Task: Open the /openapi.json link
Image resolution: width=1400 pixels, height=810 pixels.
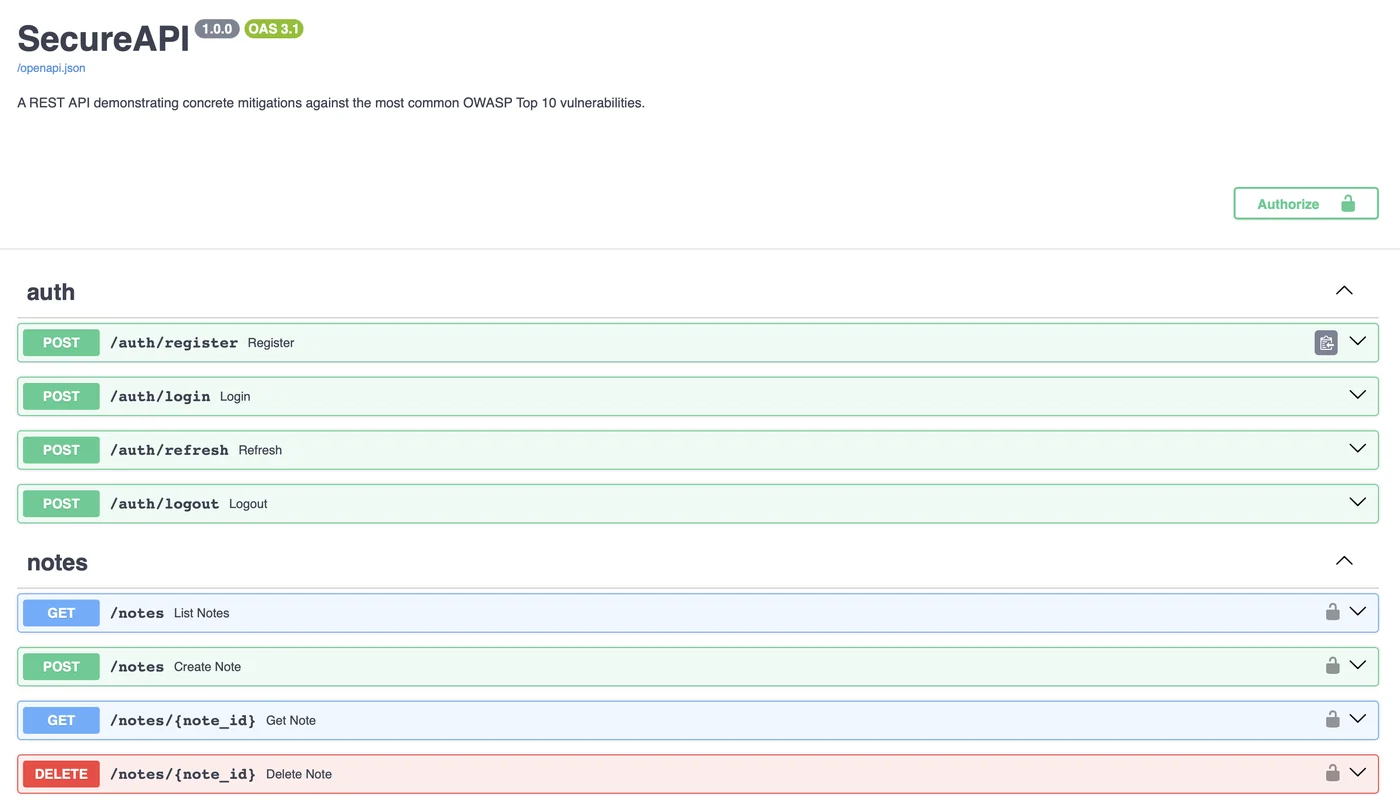Action: coord(51,68)
